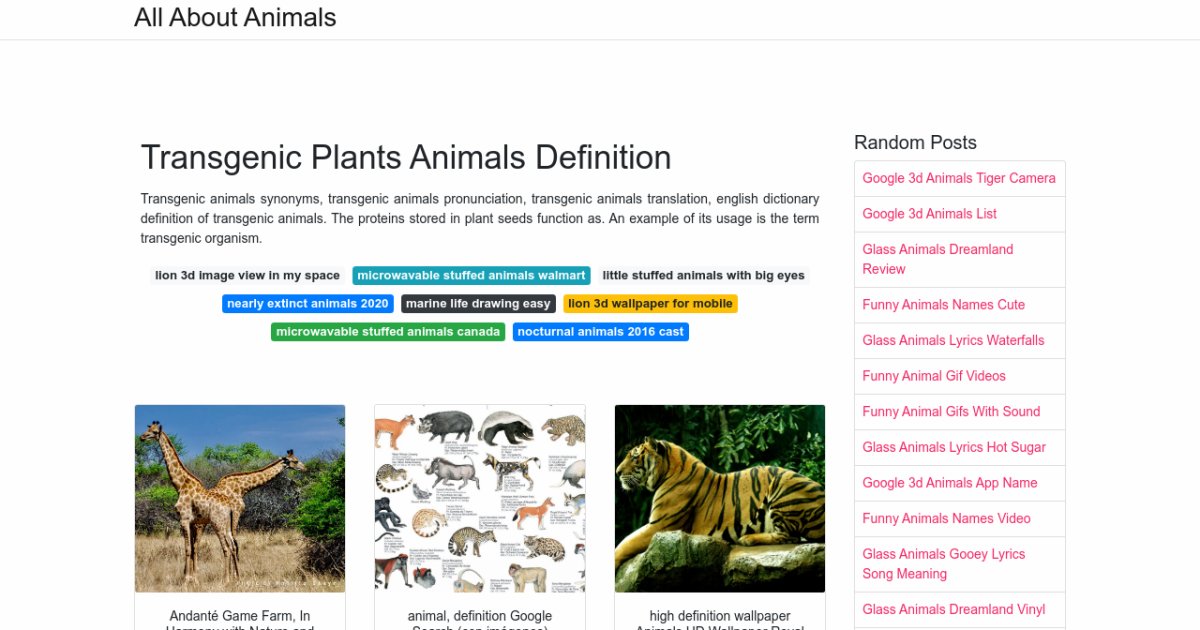
Task: Click the 'little stuffed animals with big eyes' tag
Action: tap(703, 276)
